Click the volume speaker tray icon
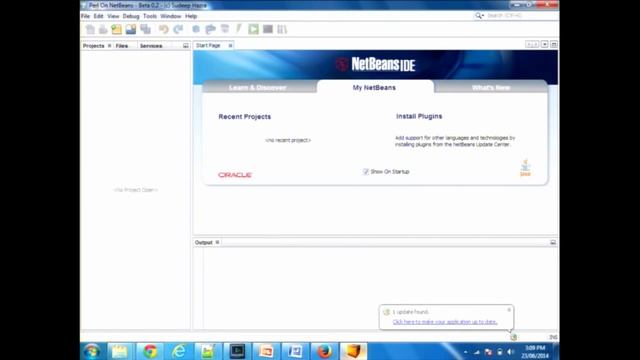The height and width of the screenshot is (360, 640). [x=510, y=352]
